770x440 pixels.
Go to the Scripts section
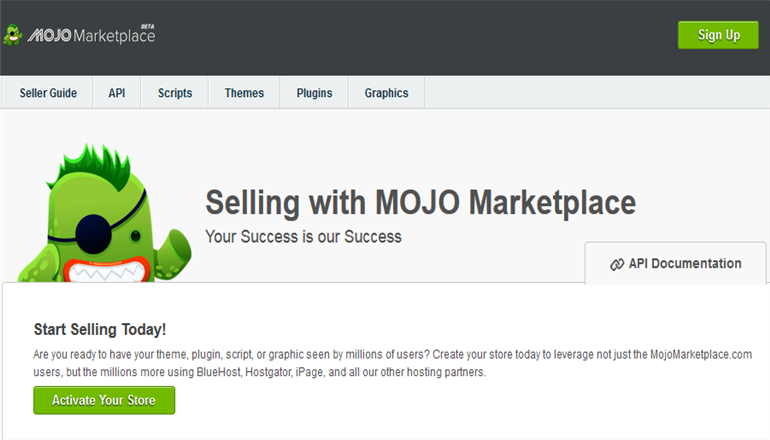coord(175,93)
